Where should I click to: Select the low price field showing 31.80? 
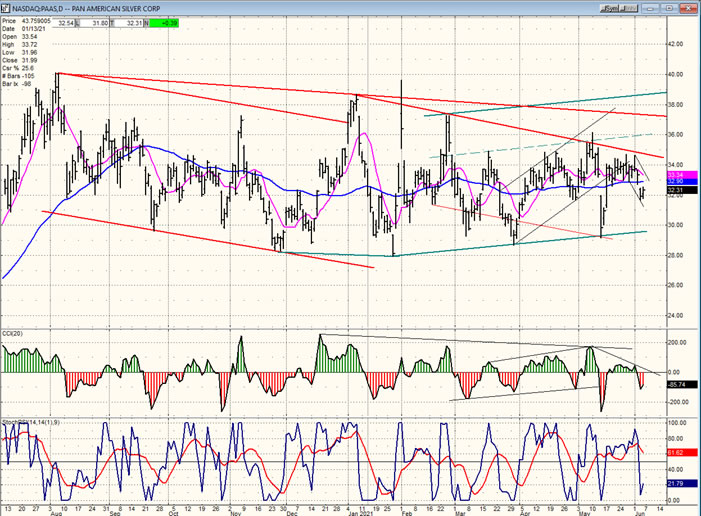[x=101, y=21]
